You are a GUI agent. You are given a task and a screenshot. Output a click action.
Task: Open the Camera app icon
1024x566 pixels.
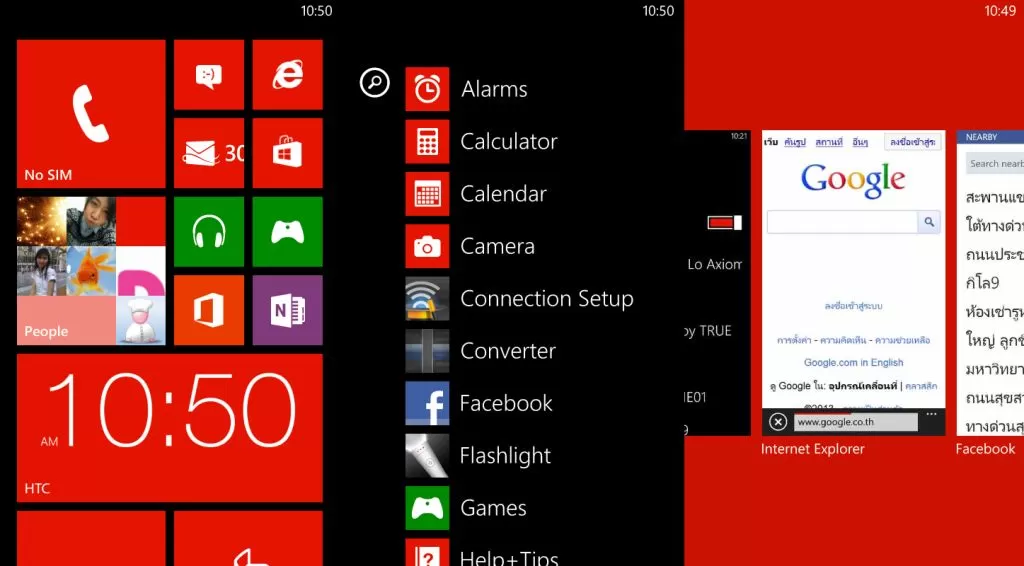coord(427,246)
